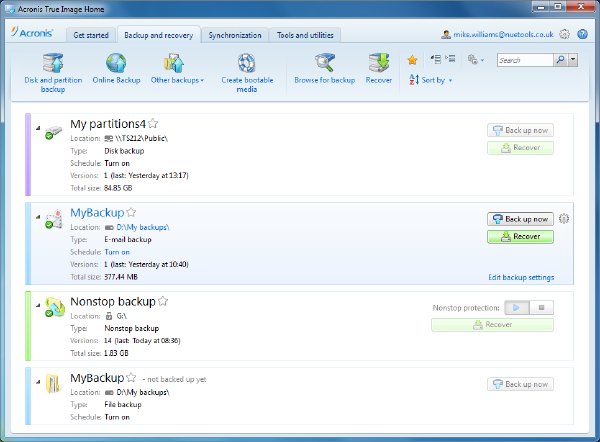Toggle favorite star for Nonstop backup
600x442 pixels.
163,301
